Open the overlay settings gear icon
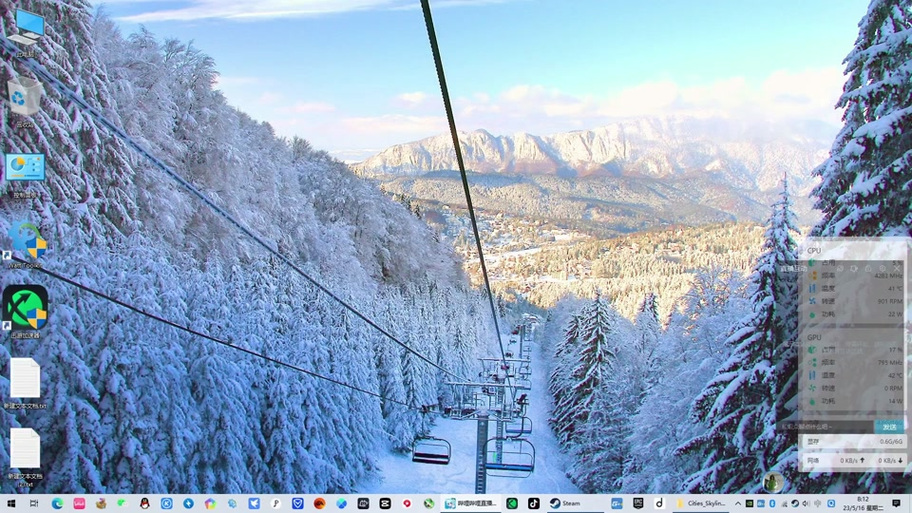 [882, 269]
